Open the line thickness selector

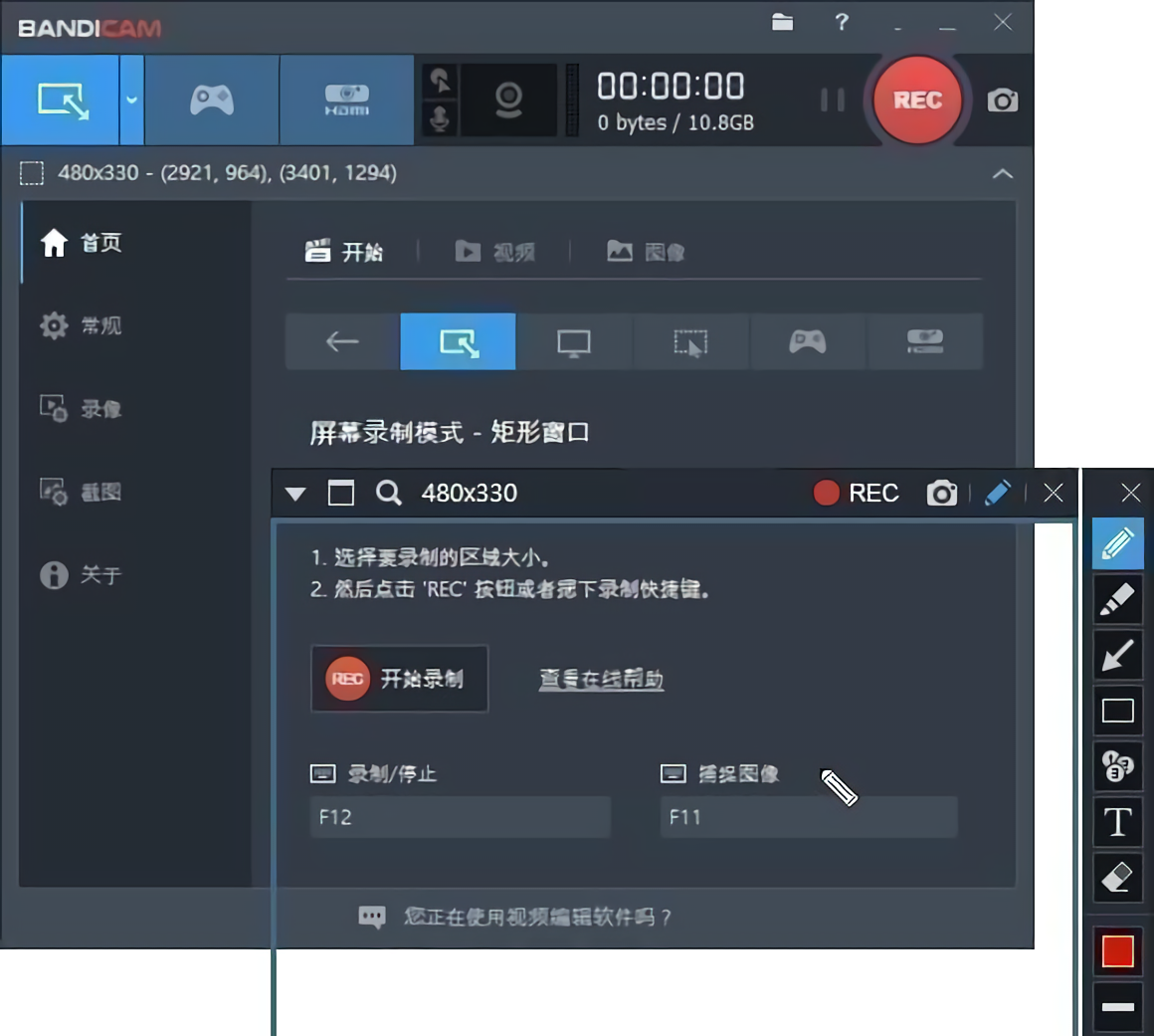[1117, 1006]
